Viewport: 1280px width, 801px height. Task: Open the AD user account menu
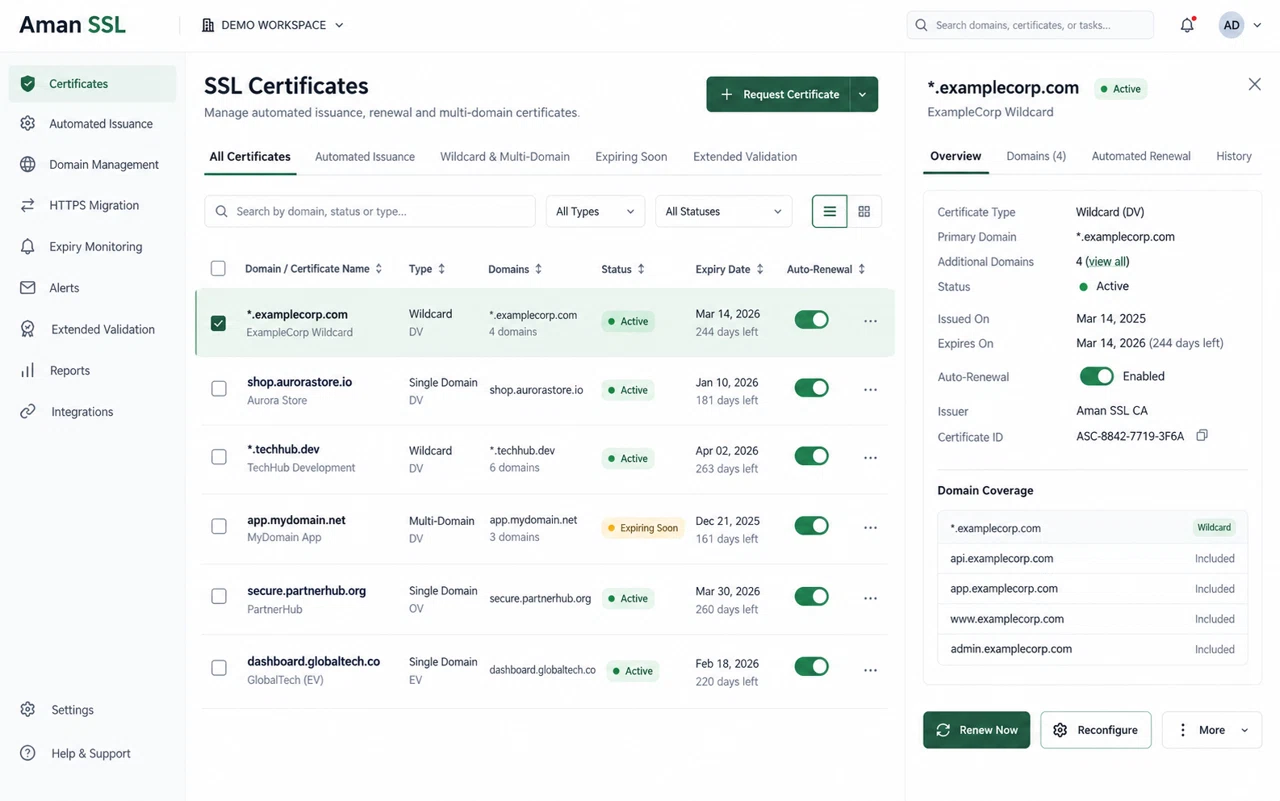pos(1240,25)
